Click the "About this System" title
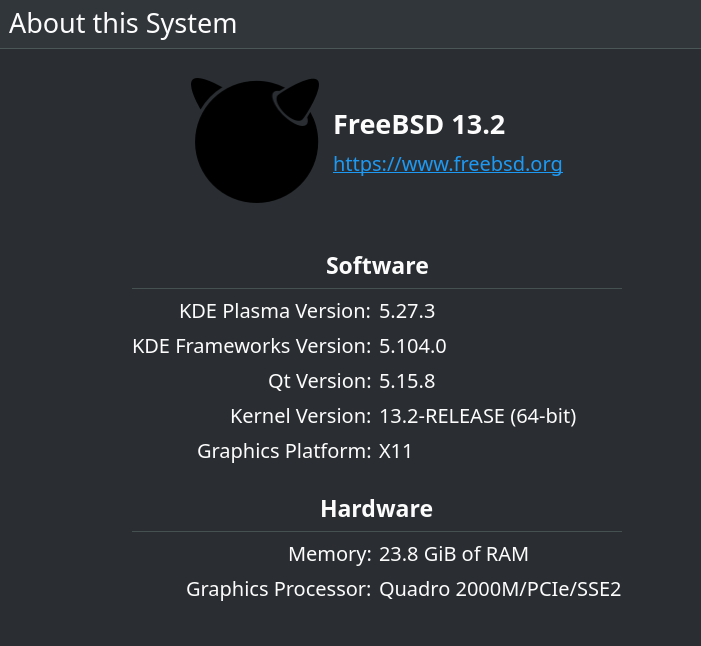This screenshot has height=646, width=701. pos(123,23)
